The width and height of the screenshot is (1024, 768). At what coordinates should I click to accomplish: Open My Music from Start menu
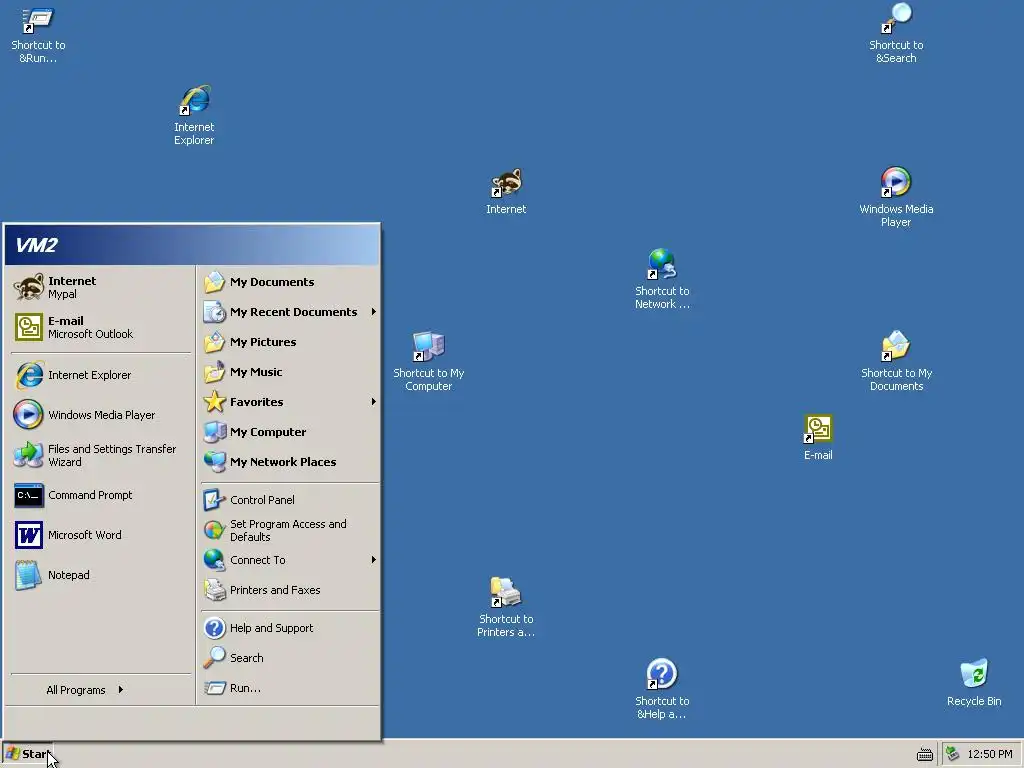coord(290,372)
